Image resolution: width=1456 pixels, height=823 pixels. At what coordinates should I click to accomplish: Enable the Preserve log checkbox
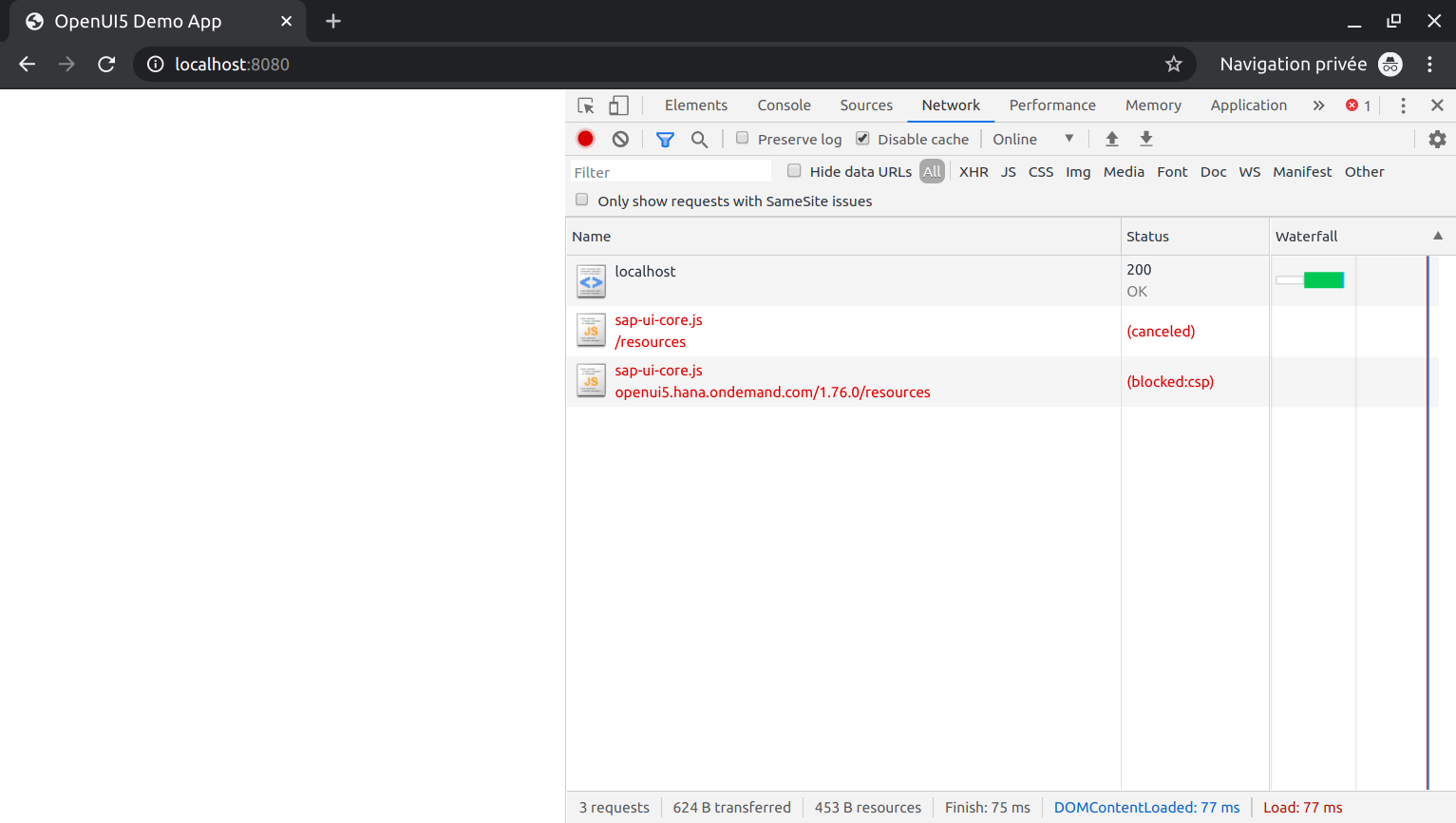742,138
